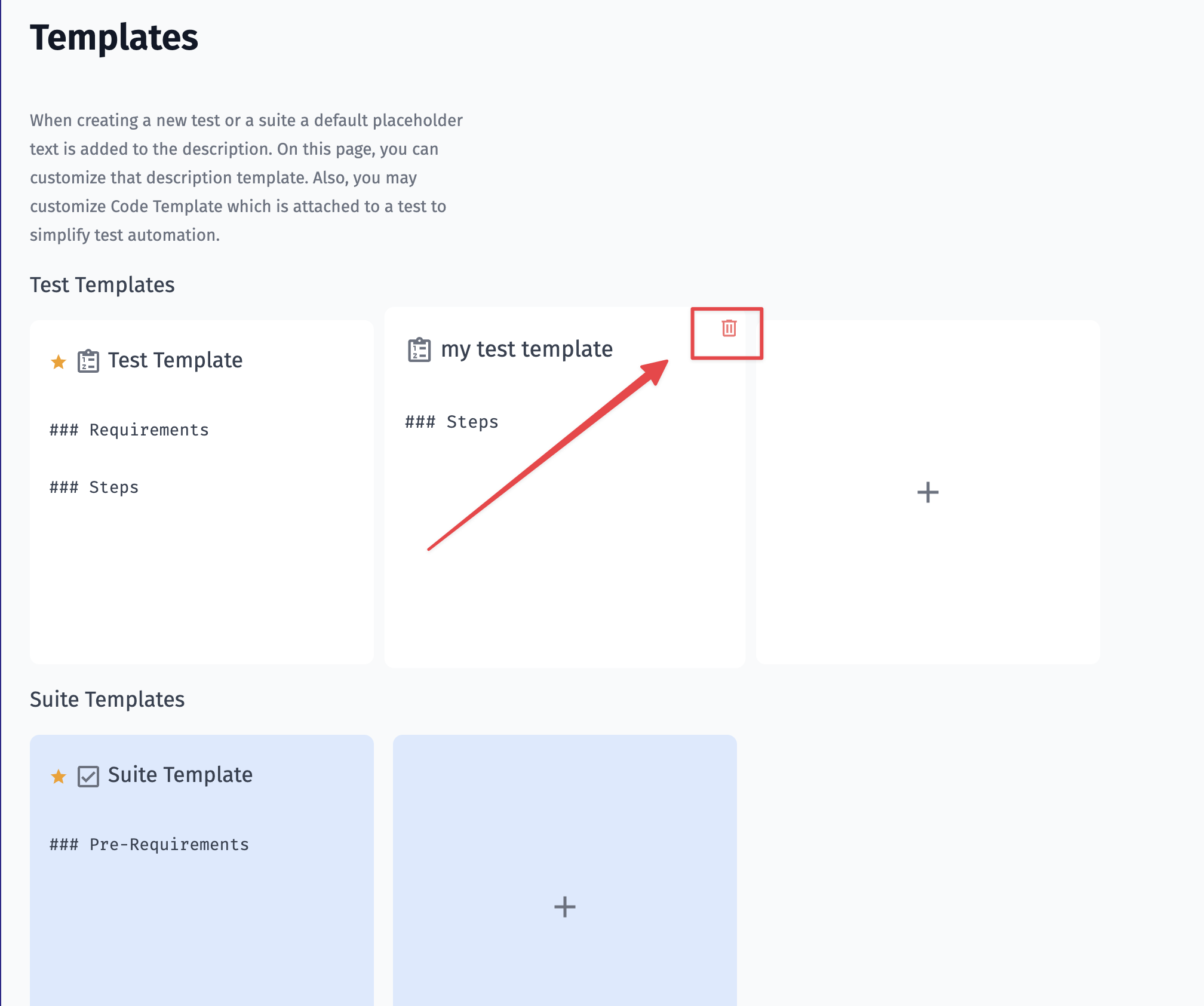Click clipboard icon beside my test template
Image resolution: width=1204 pixels, height=1006 pixels.
[x=419, y=349]
